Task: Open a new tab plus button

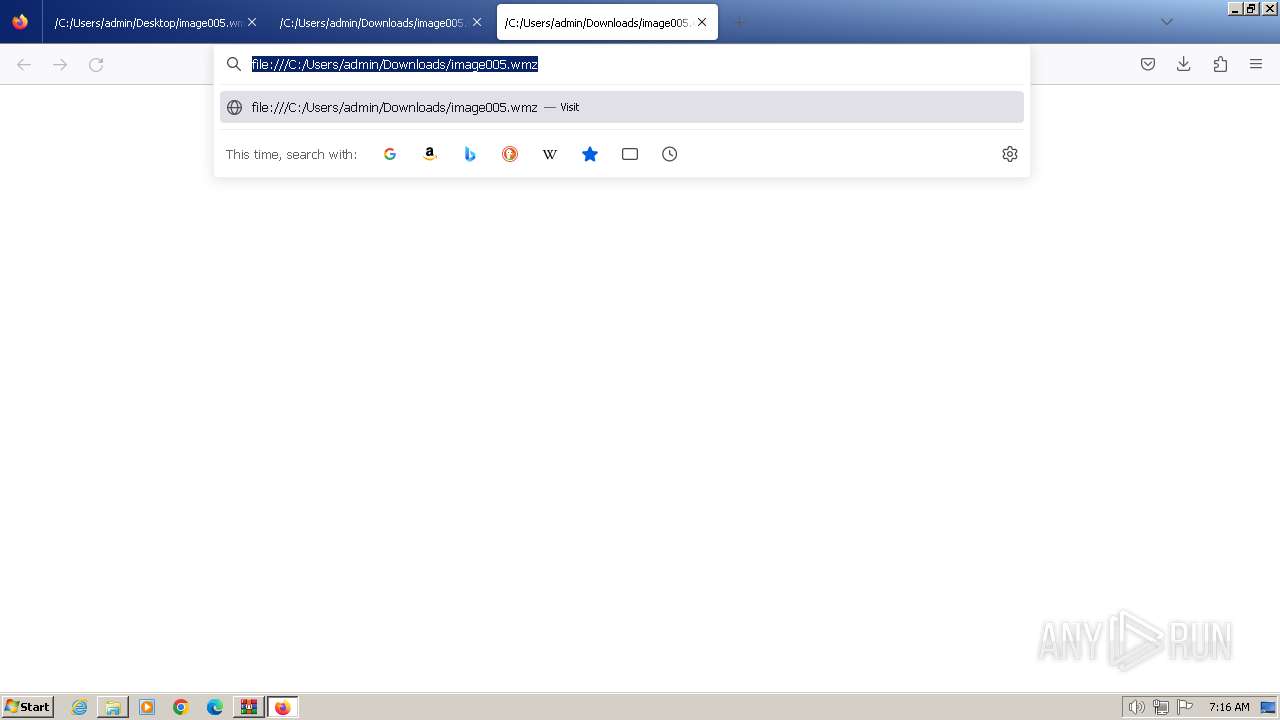Action: (x=740, y=22)
